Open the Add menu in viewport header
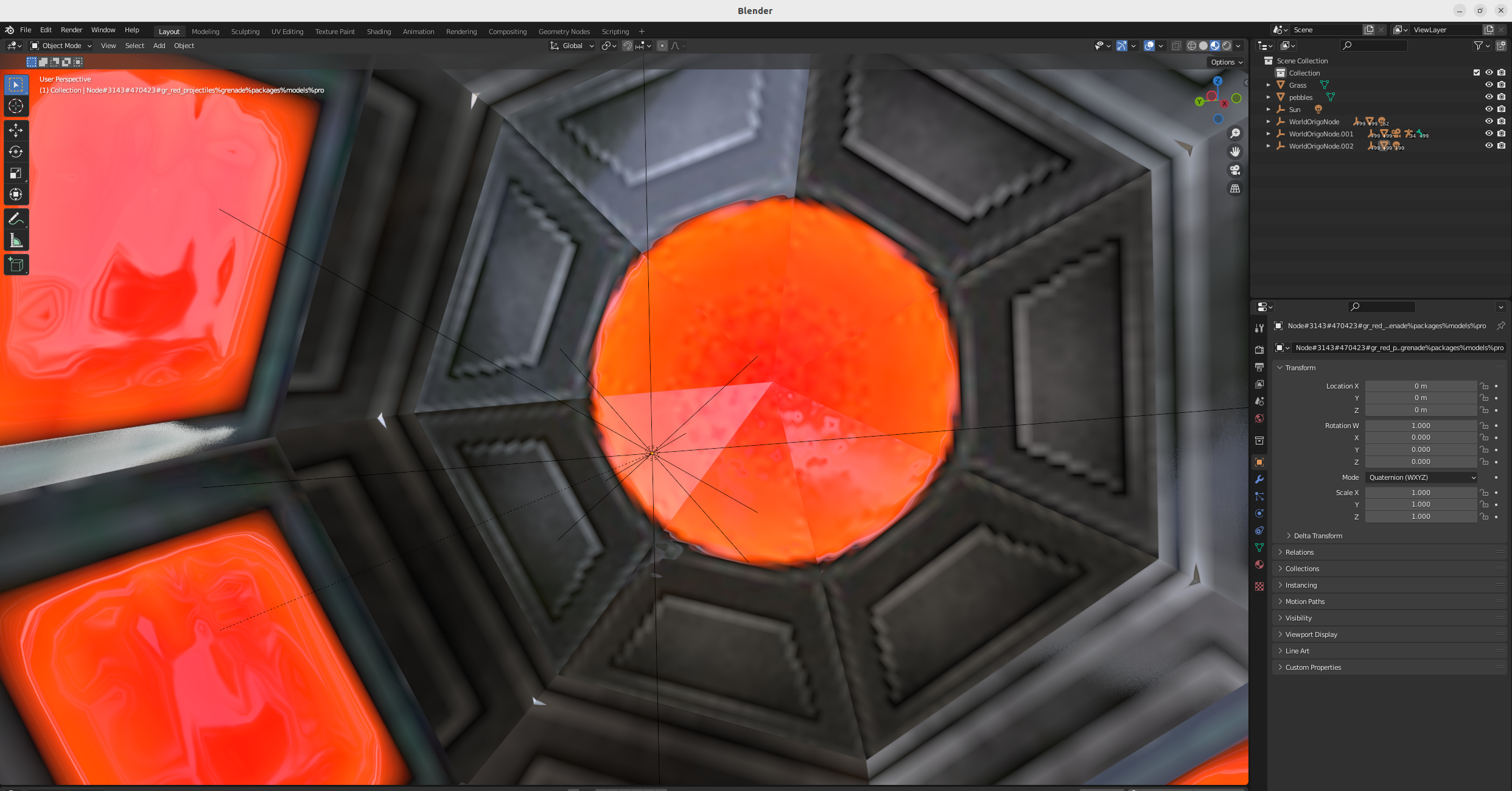Viewport: 1512px width, 791px height. point(159,46)
